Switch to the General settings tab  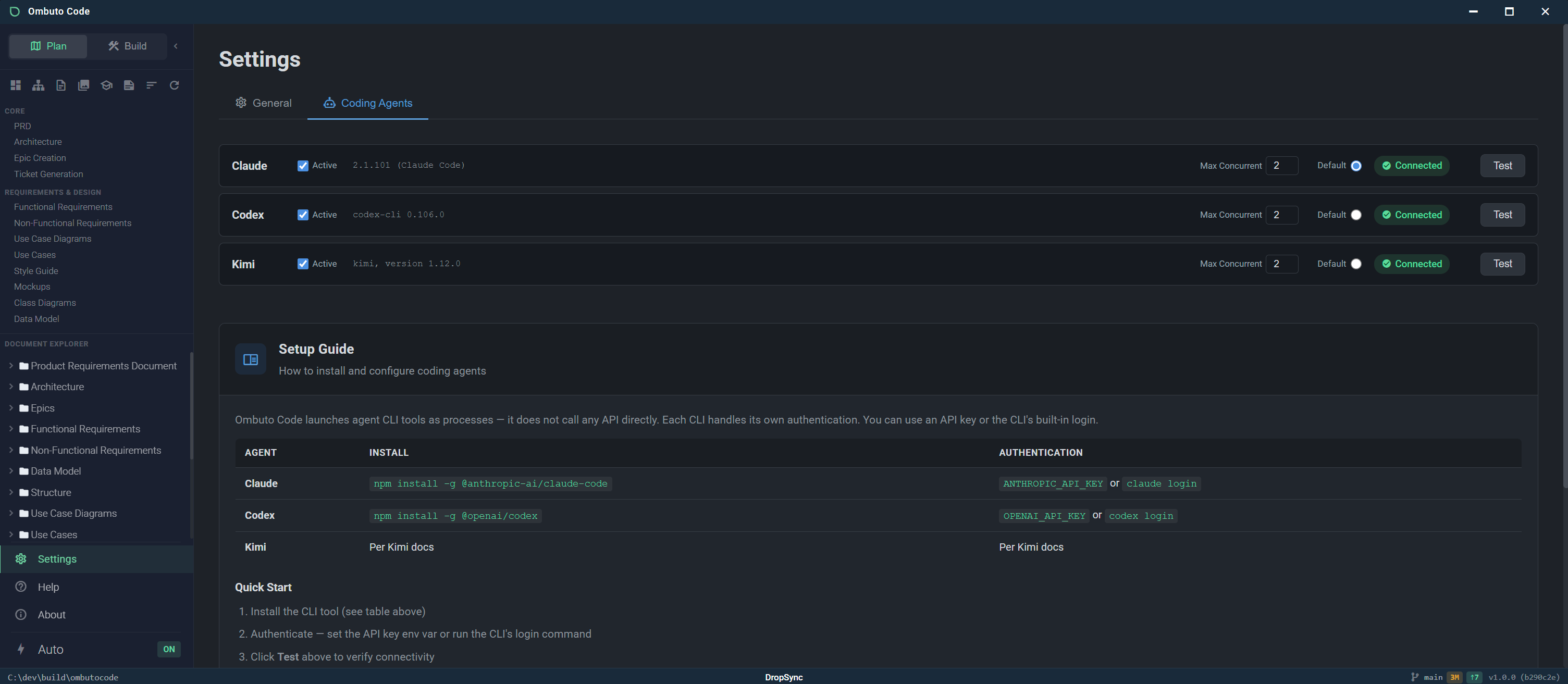263,103
